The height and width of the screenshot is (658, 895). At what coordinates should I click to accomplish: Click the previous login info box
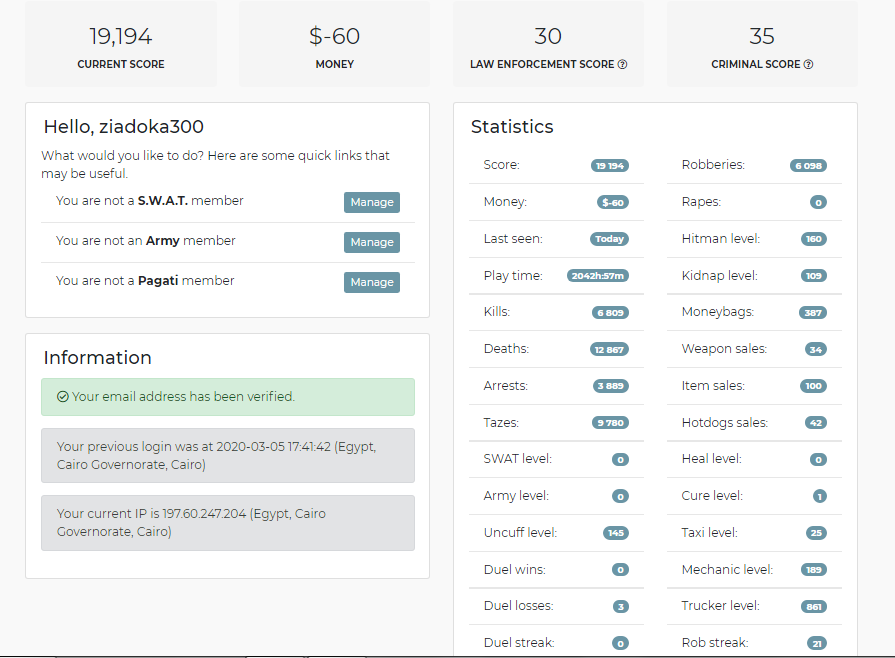228,455
